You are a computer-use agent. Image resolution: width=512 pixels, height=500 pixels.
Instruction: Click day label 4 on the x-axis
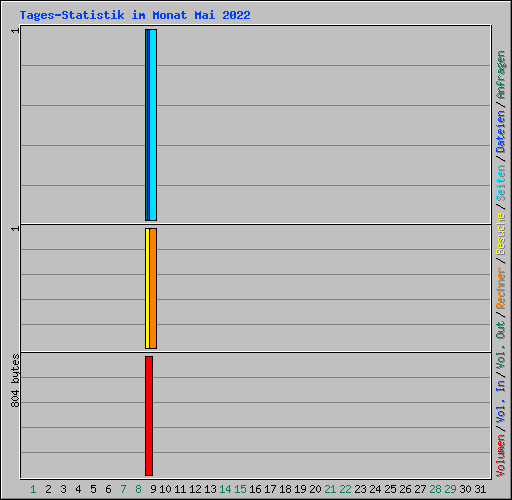click(78, 489)
